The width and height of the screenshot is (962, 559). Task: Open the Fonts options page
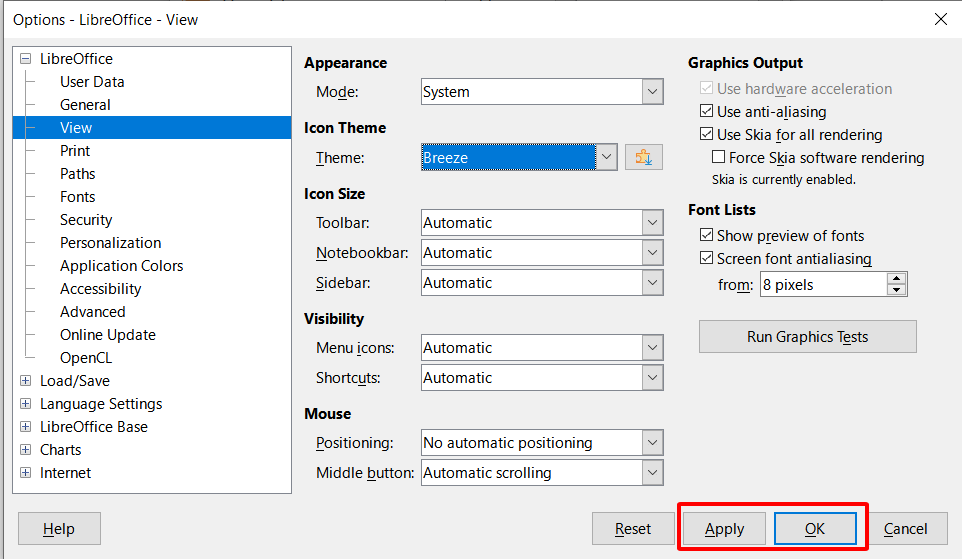pos(77,197)
